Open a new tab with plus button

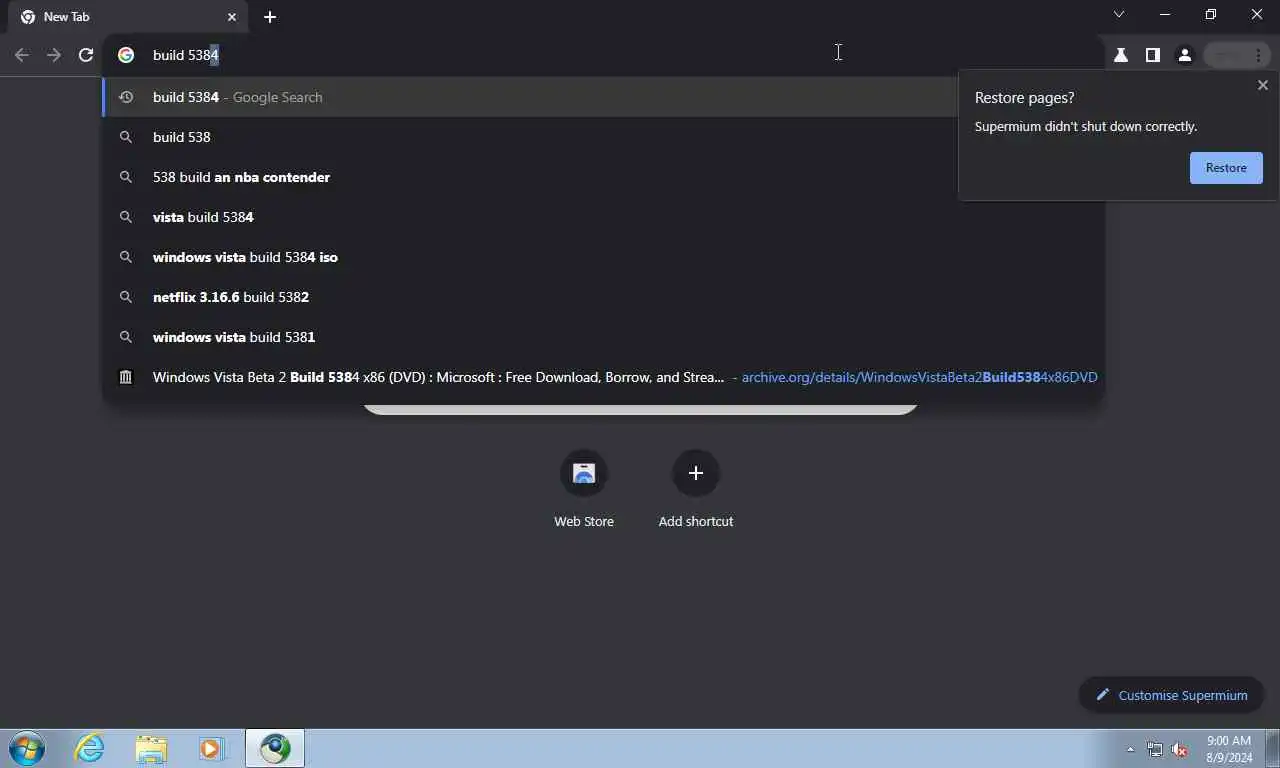coord(270,17)
